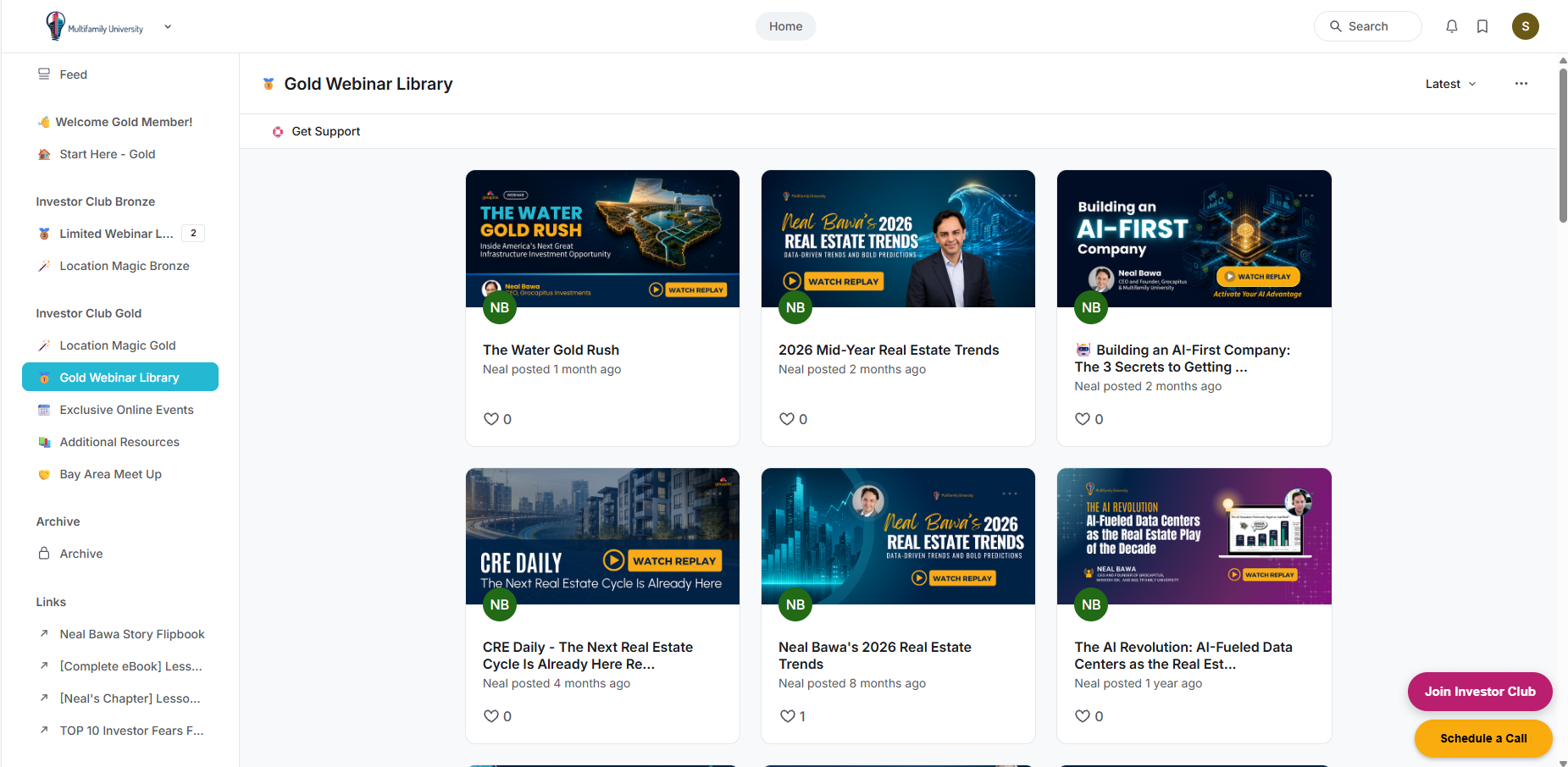This screenshot has width=1568, height=767.
Task: Open the TOP 10 Investor Fears link
Action: [120, 731]
